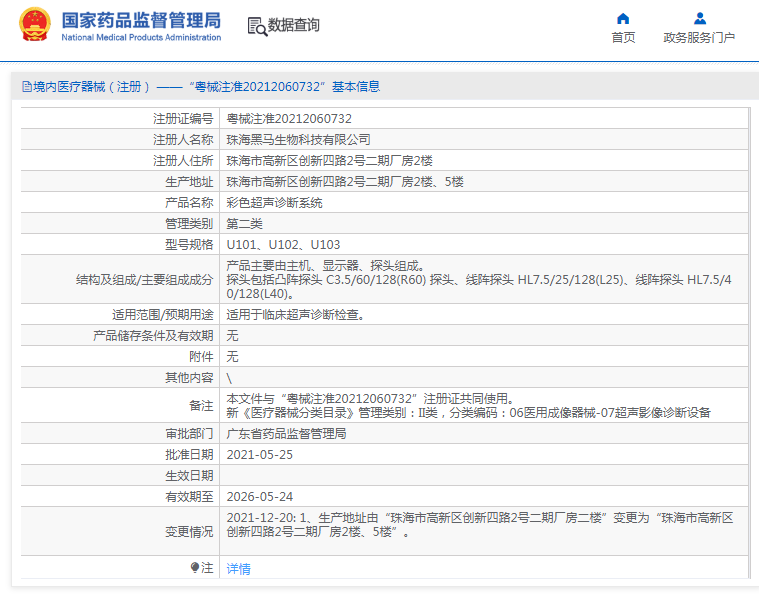Open 政务服务门户 user icon
759x598 pixels.
coord(699,18)
